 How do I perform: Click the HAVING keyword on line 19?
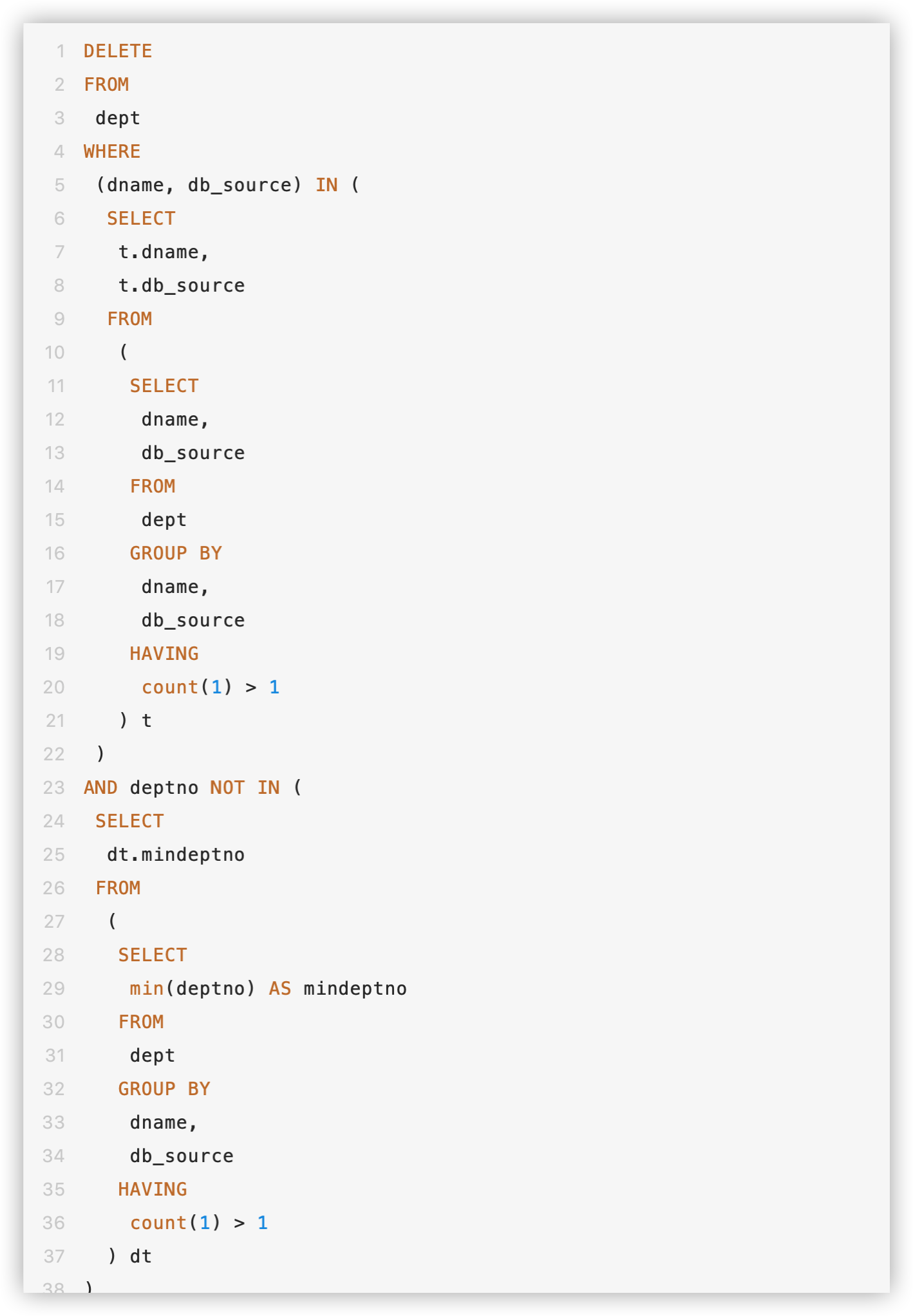coord(164,653)
